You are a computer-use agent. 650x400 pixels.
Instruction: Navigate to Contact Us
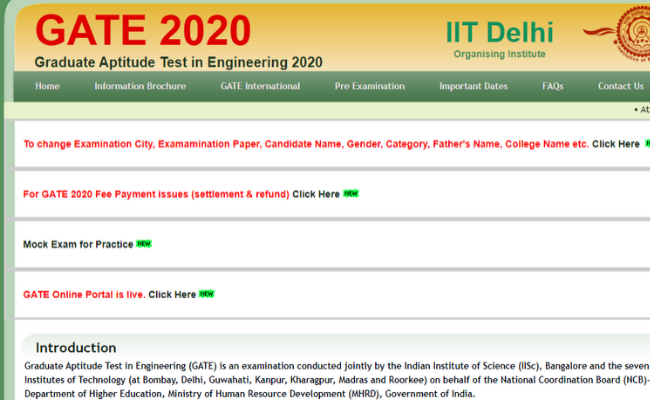coord(620,86)
